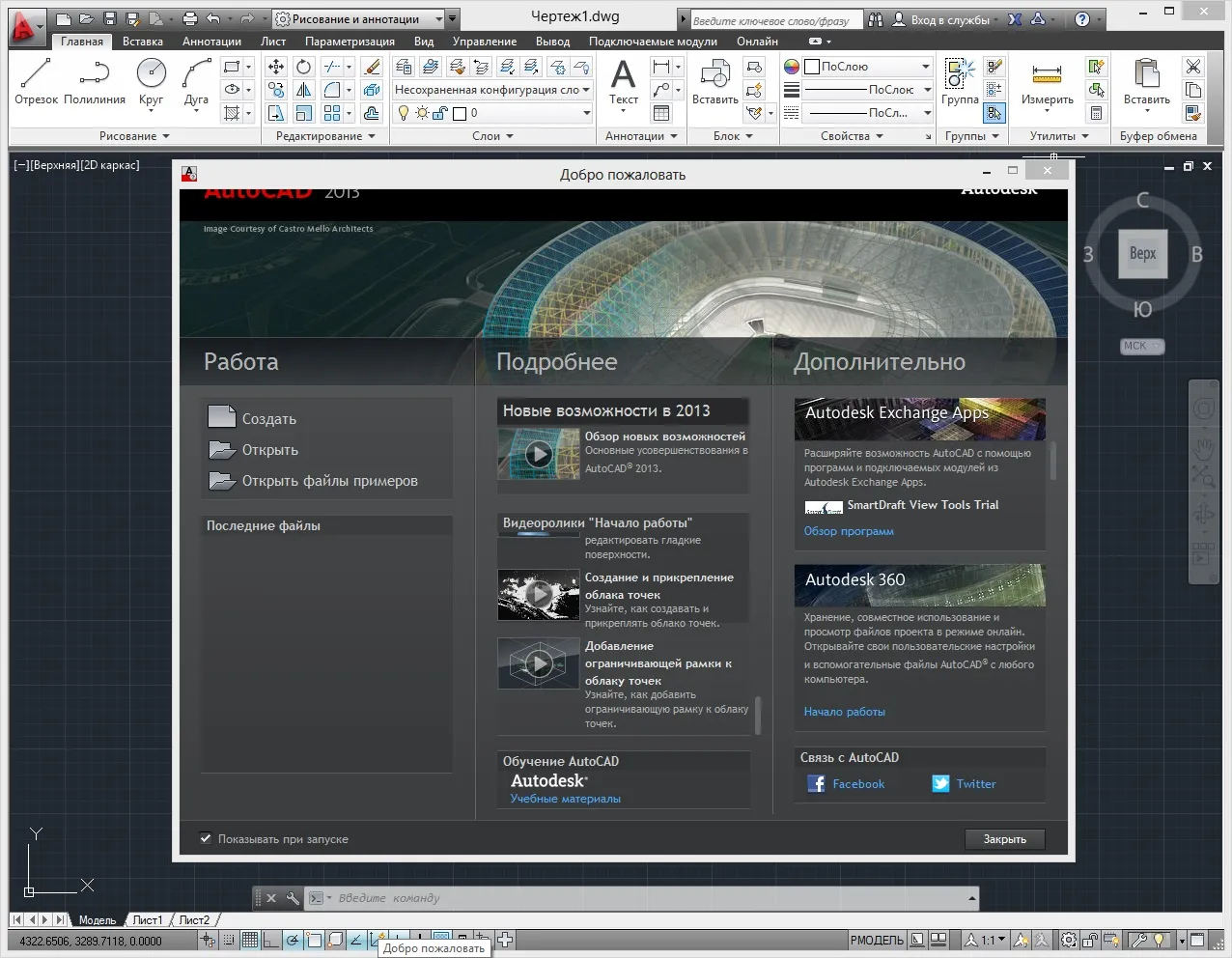Toggle the РМОДЕЛЬ model space button
The image size is (1232, 958).
877,940
